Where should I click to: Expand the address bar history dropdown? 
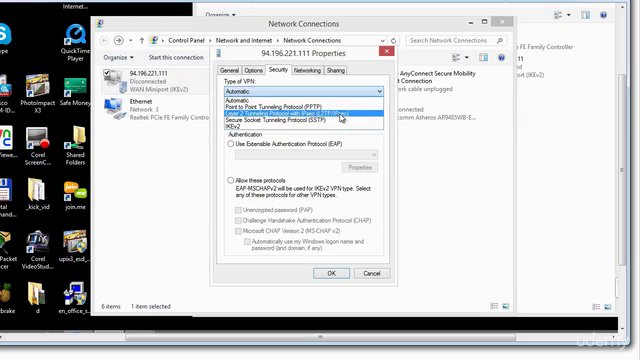(x=382, y=40)
